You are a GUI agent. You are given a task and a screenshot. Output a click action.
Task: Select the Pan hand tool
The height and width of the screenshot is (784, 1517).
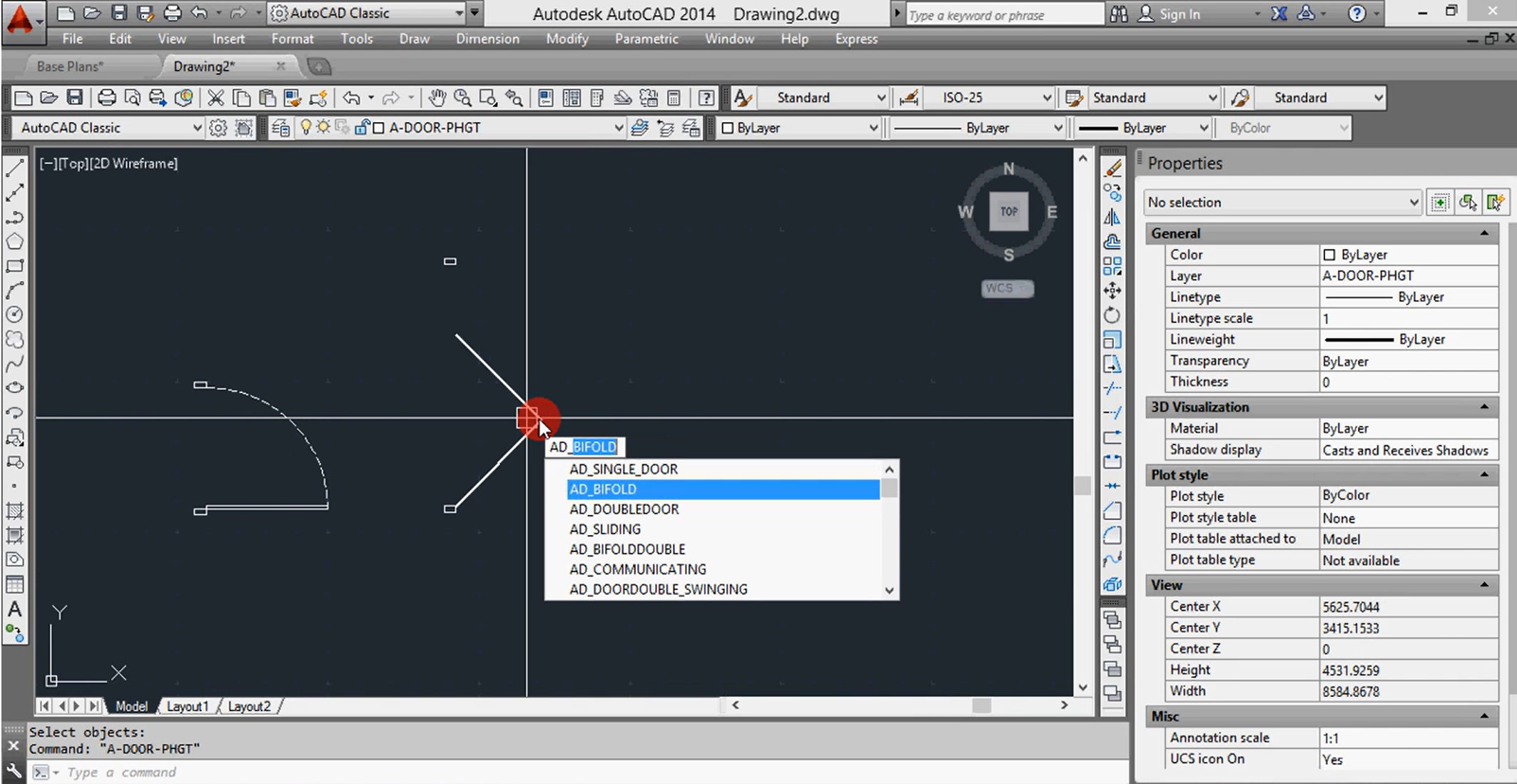click(x=437, y=98)
